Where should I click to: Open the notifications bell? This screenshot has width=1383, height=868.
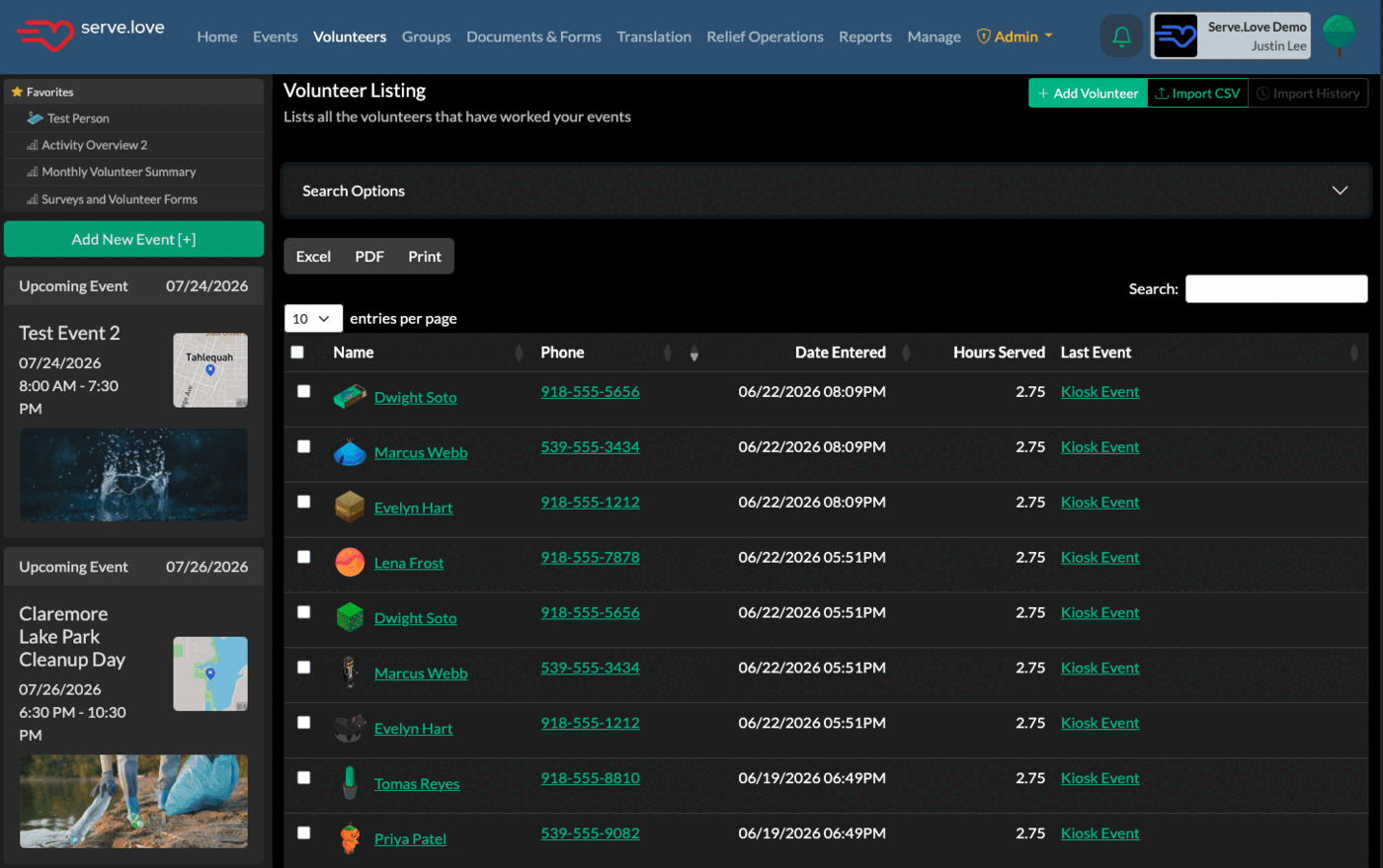[1121, 37]
